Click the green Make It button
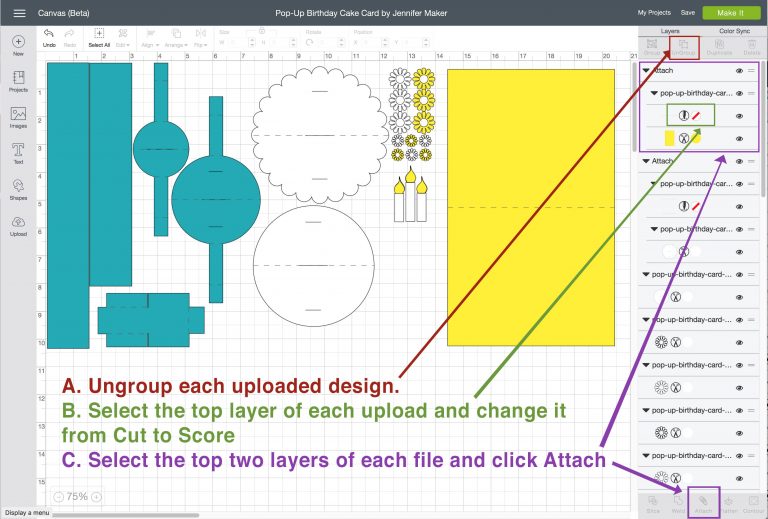This screenshot has height=519, width=768. [x=730, y=13]
